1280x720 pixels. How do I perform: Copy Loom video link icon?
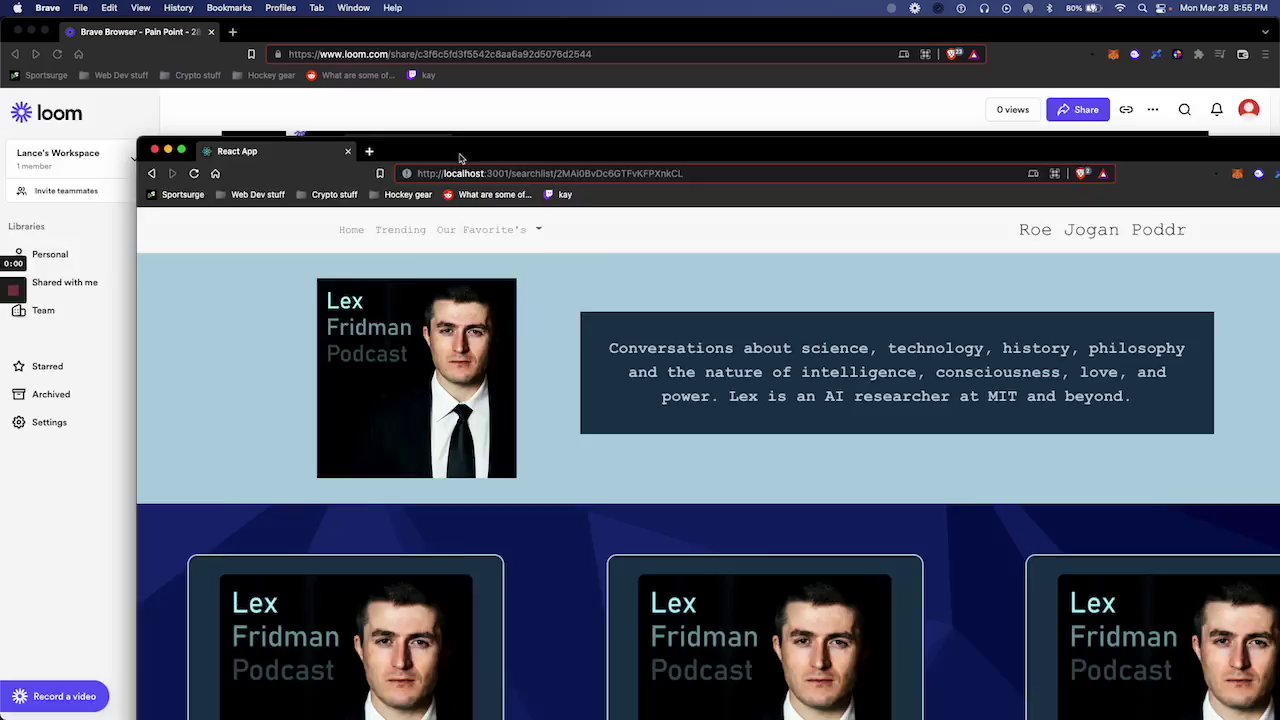pyautogui.click(x=1126, y=110)
